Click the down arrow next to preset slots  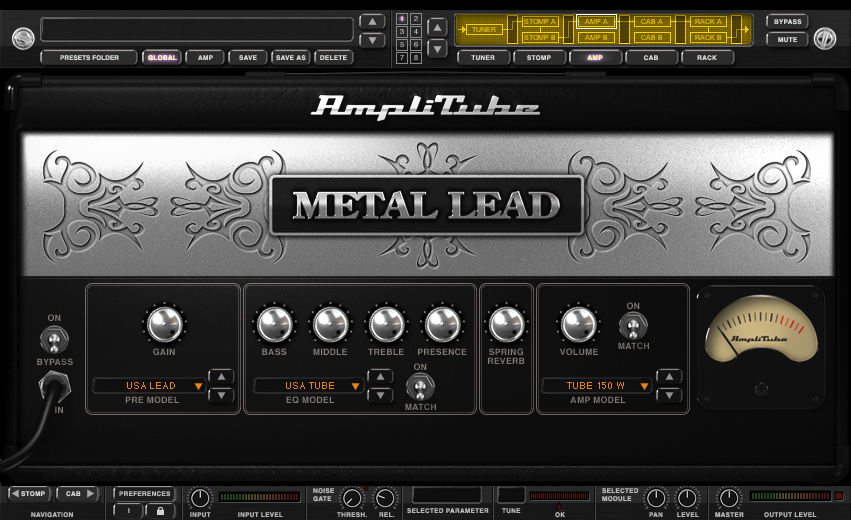pyautogui.click(x=437, y=49)
